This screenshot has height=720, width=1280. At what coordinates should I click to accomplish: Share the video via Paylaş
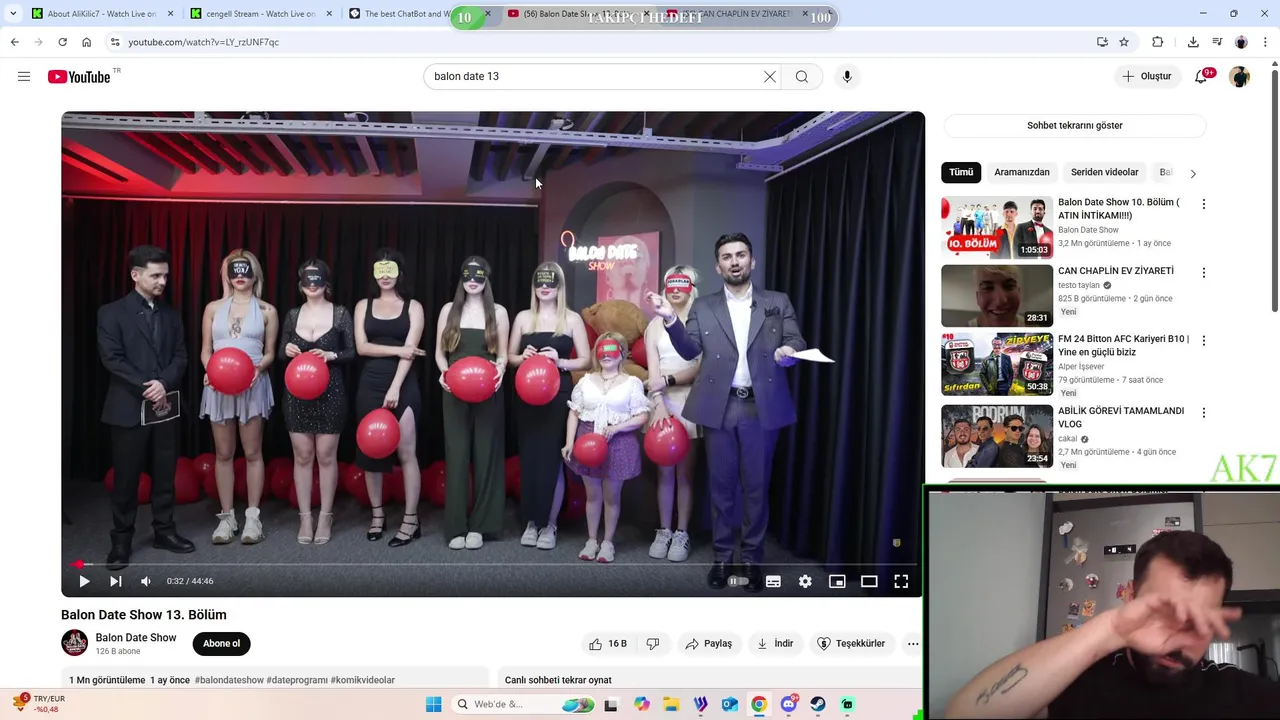point(708,644)
